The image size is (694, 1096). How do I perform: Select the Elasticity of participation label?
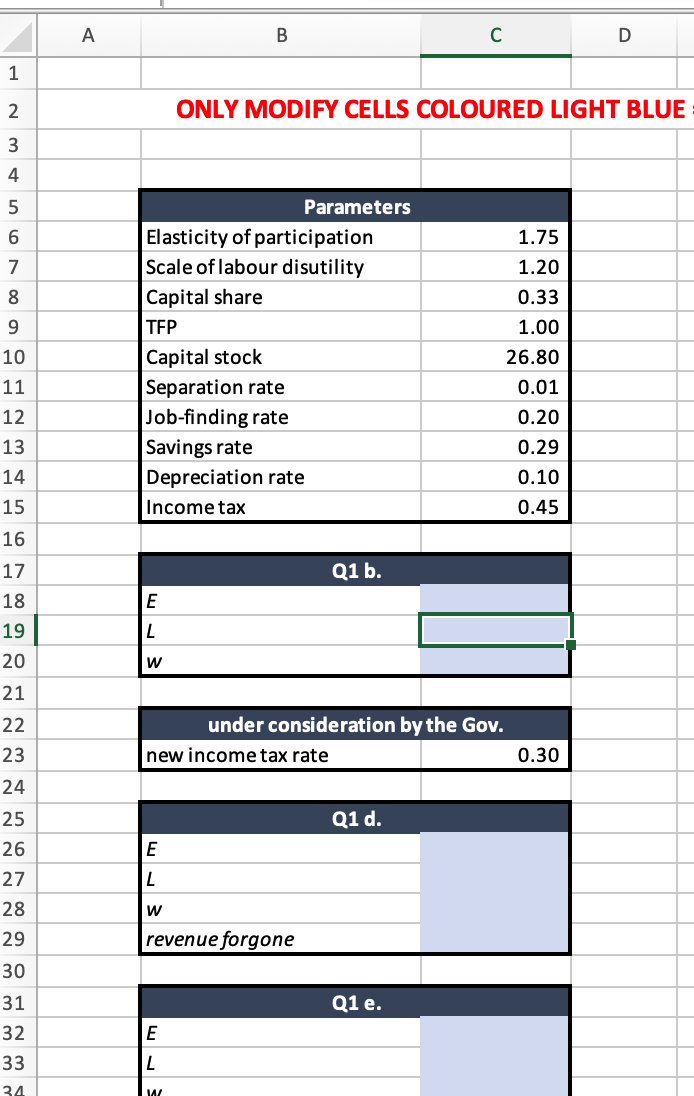259,237
